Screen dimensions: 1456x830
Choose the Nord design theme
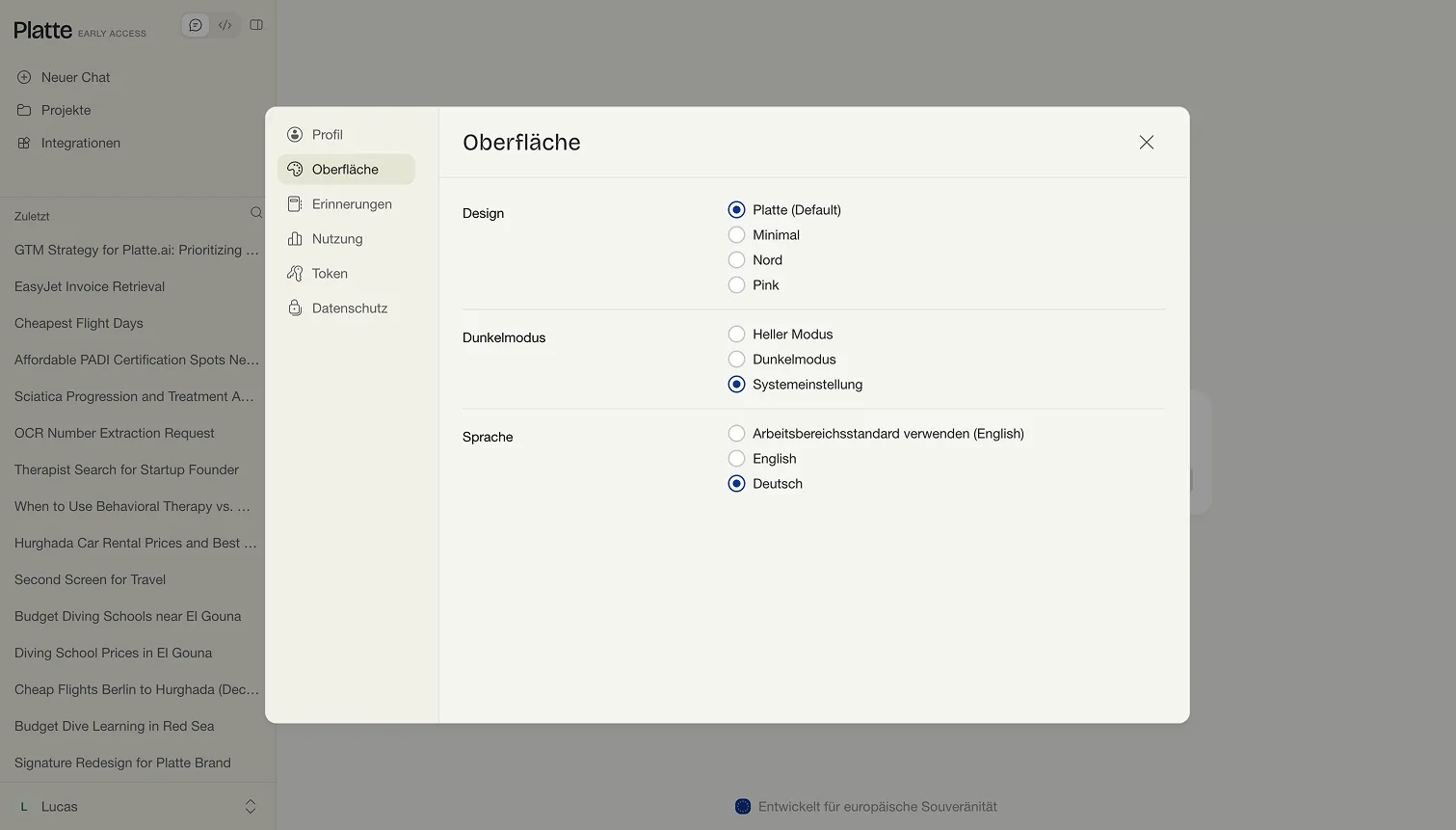pyautogui.click(x=737, y=260)
